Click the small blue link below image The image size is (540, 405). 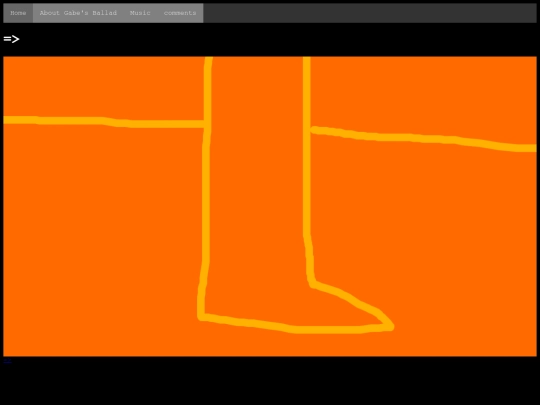[x=7, y=361]
